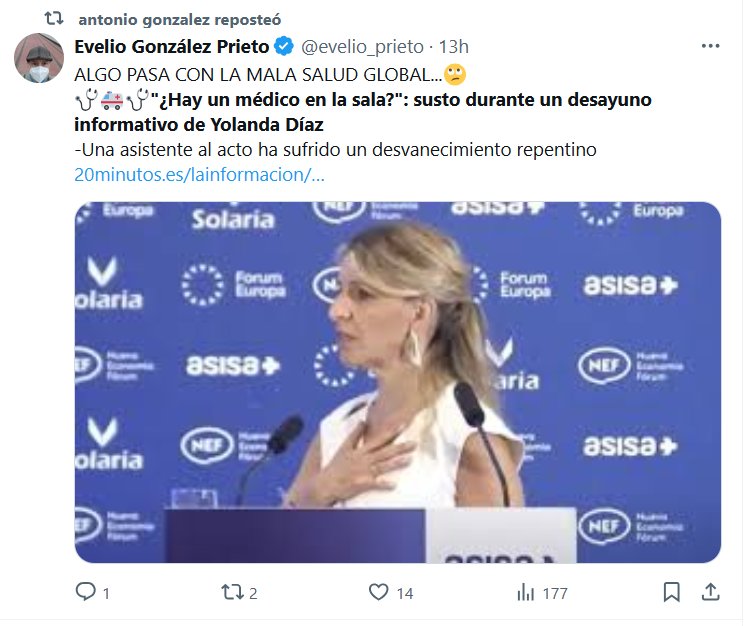The width and height of the screenshot is (750, 626).
Task: Click the bold headline about Yolanda Díaz
Action: [x=363, y=112]
